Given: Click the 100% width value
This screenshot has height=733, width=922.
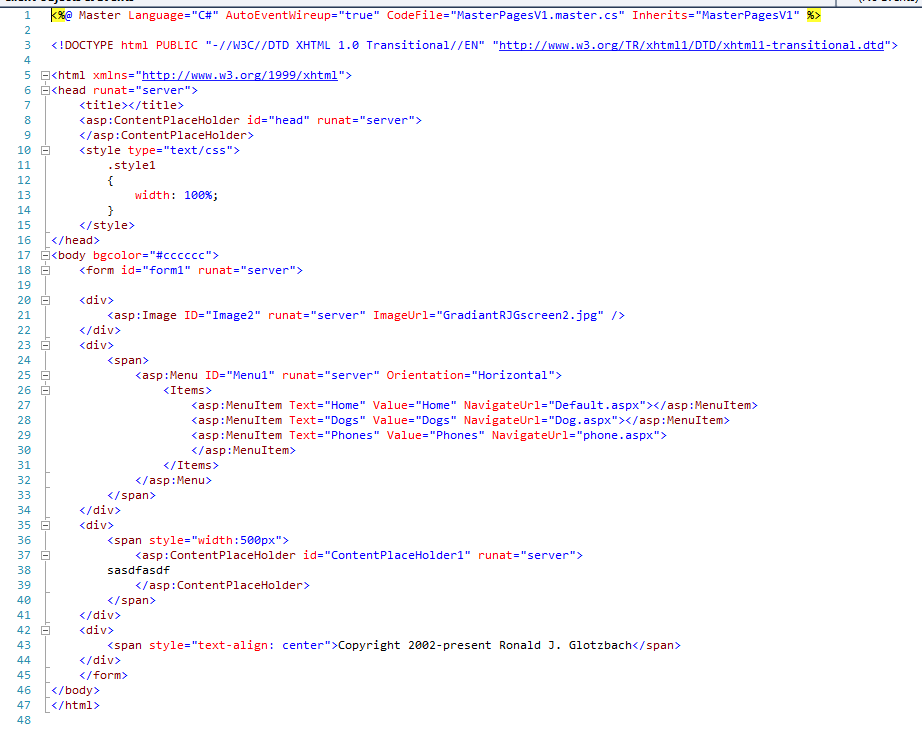Looking at the screenshot, I should [198, 195].
